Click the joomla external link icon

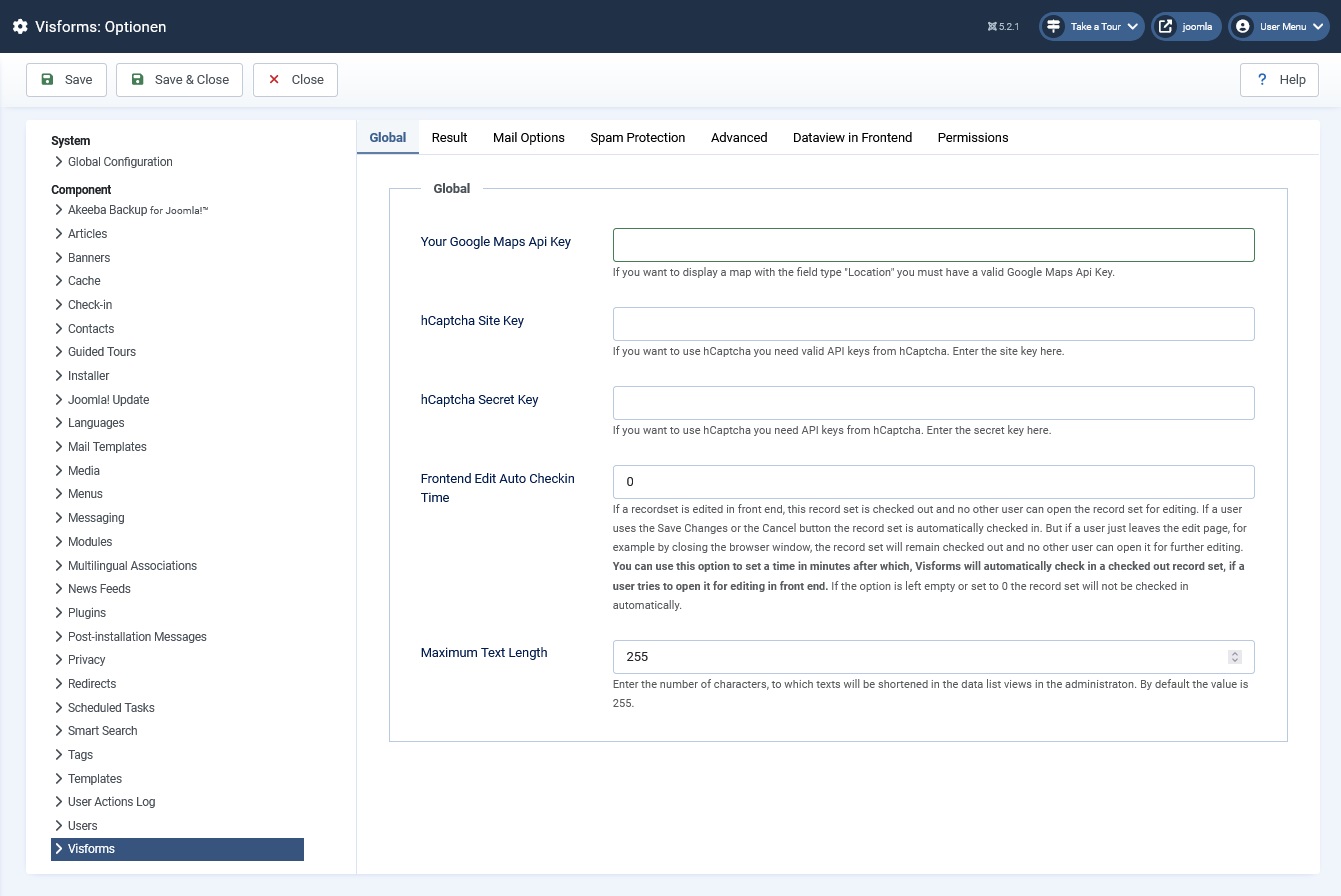coord(1165,27)
